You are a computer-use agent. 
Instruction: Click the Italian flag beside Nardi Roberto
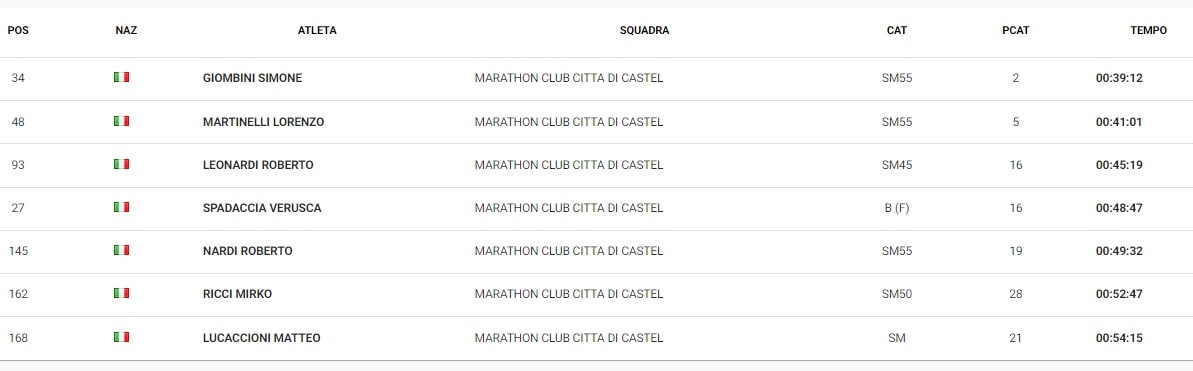point(122,250)
